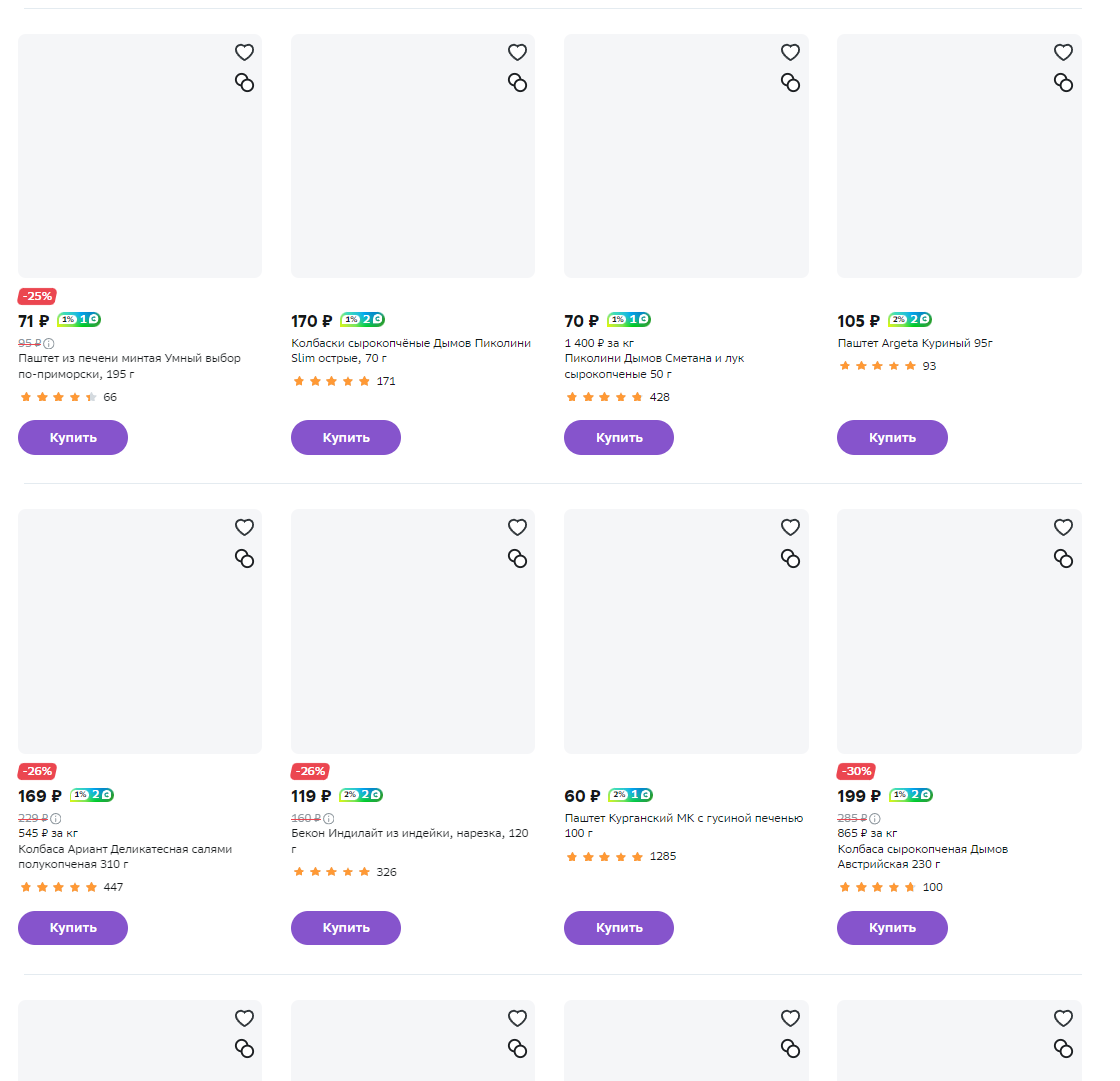Favorite the Колбаски Дымов Пиколини Slim острые product
Screen dimensions: 1120x1081
pyautogui.click(x=517, y=52)
